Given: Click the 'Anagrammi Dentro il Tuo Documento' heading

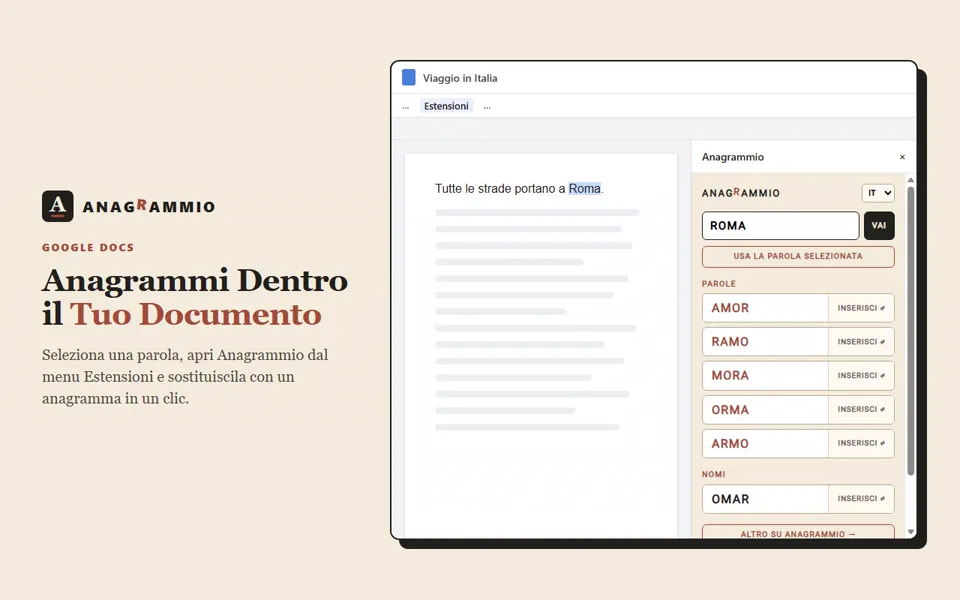Looking at the screenshot, I should (195, 298).
